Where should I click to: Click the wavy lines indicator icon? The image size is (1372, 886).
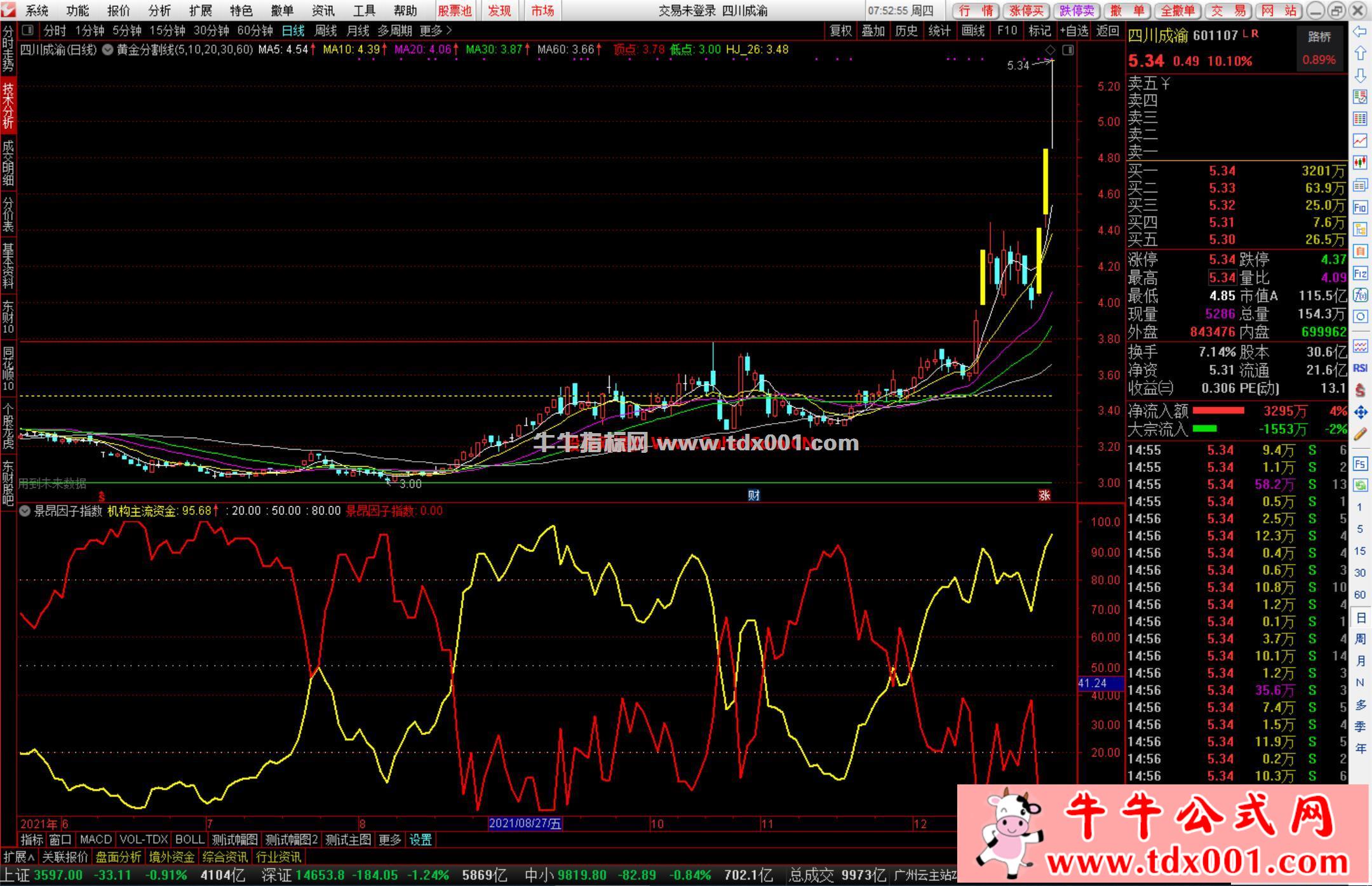coord(1360,346)
